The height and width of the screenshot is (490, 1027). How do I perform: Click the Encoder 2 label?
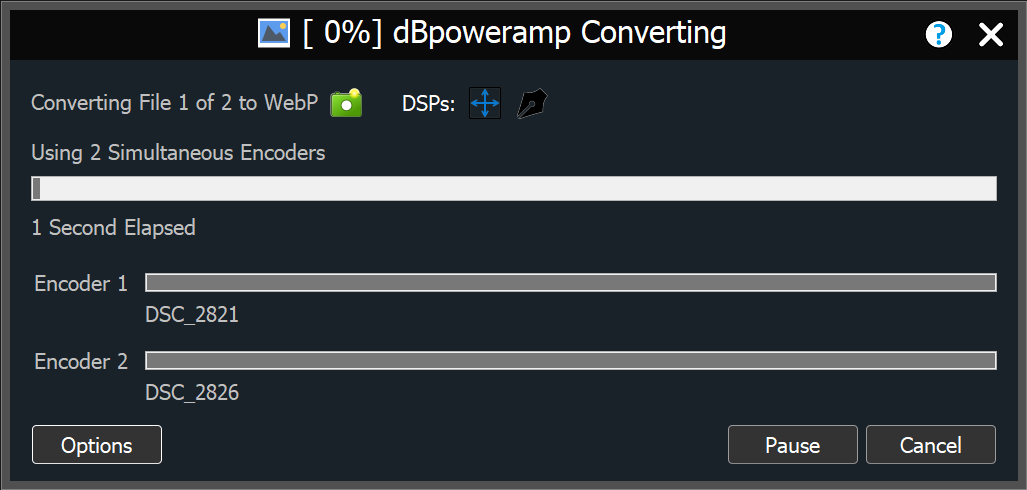coord(81,361)
